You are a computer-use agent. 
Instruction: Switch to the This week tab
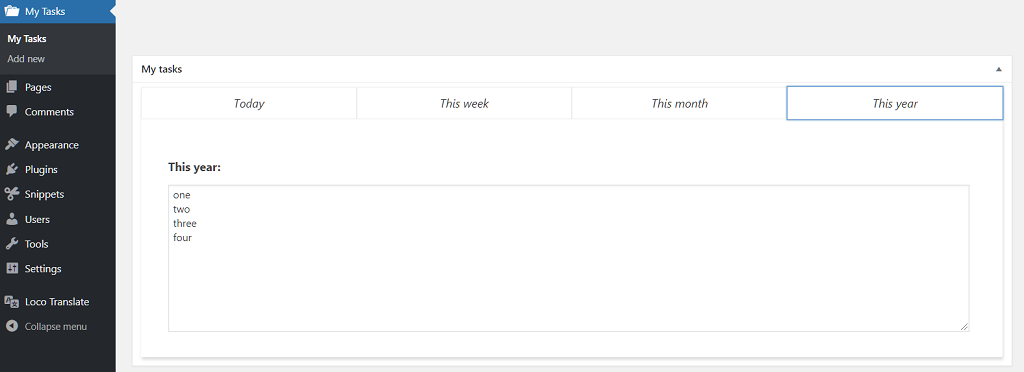pos(464,103)
